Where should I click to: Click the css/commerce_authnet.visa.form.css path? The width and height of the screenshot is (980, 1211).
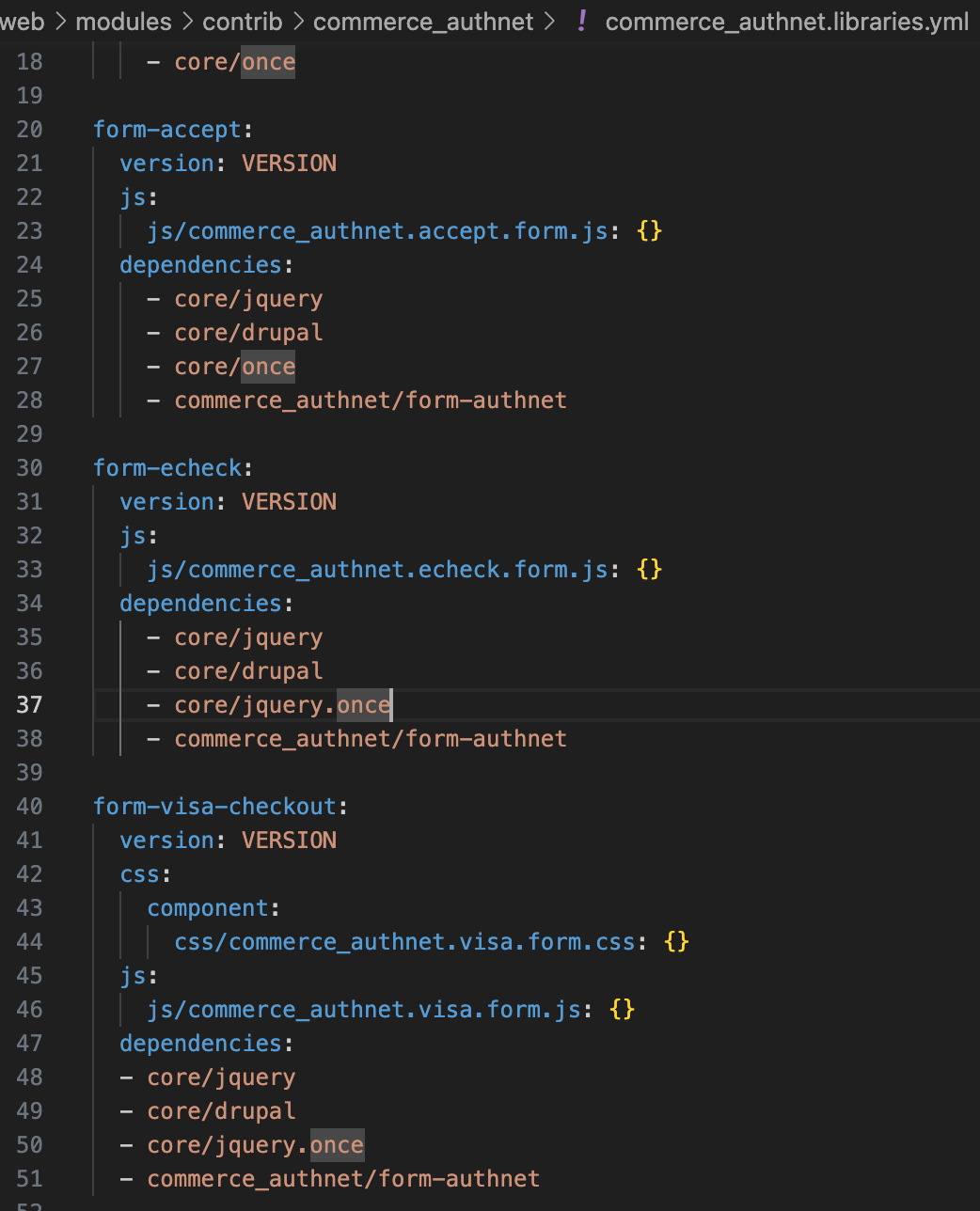click(x=404, y=941)
